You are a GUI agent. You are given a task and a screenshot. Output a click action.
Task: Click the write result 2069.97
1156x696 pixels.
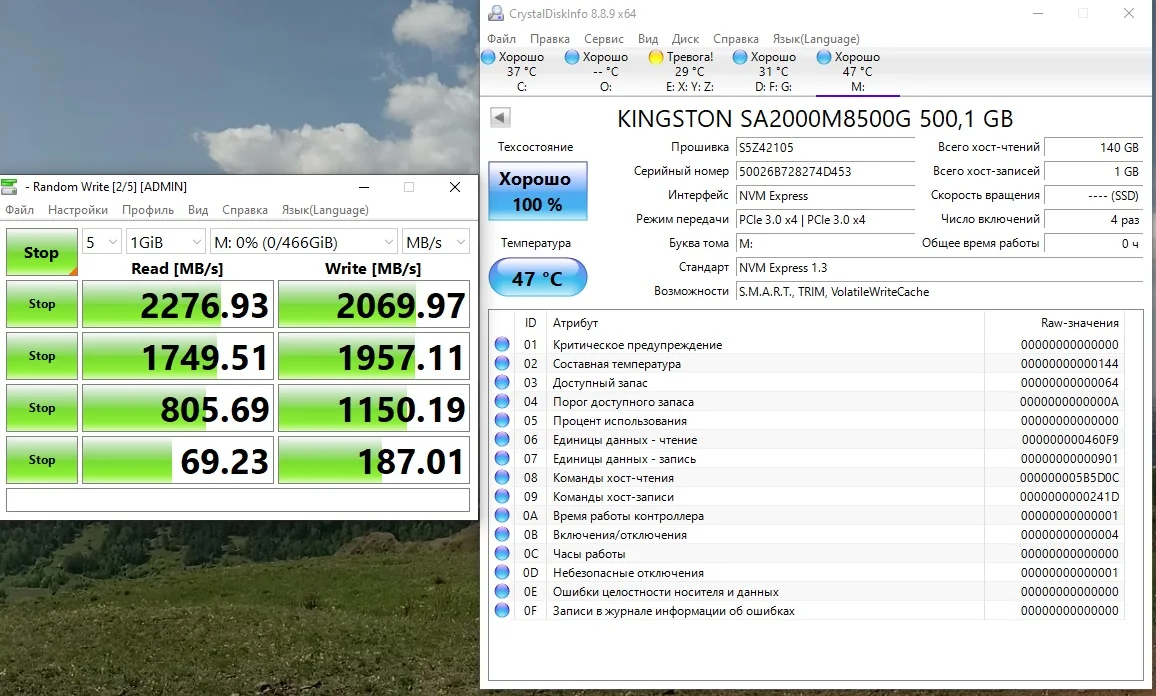pyautogui.click(x=373, y=304)
